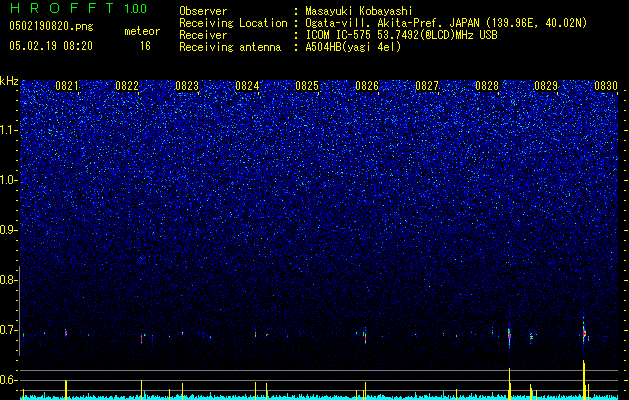
Task: Click the 0829 time marker
Action: coord(546,86)
